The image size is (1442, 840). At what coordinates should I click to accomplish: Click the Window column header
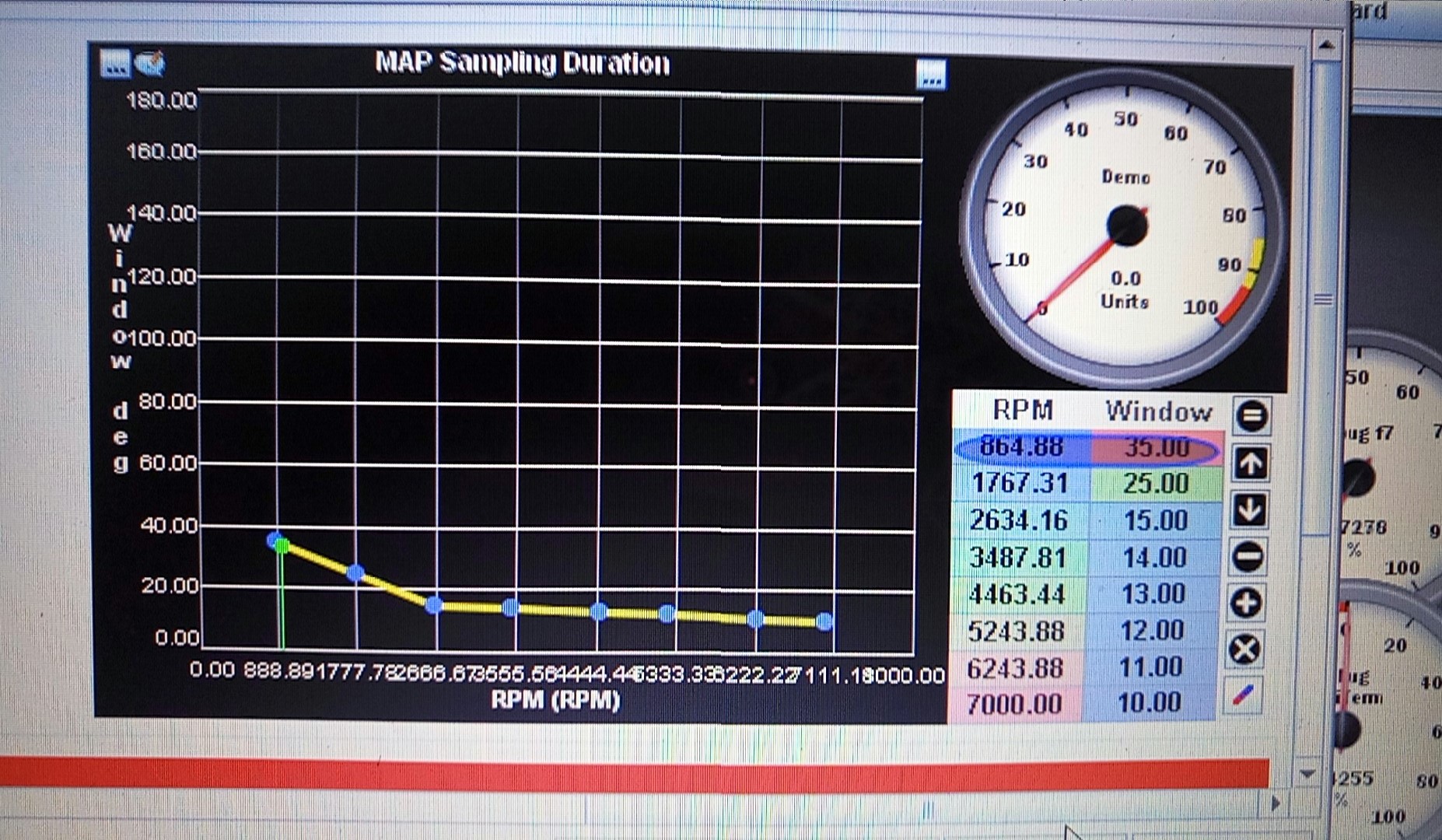tap(1159, 411)
